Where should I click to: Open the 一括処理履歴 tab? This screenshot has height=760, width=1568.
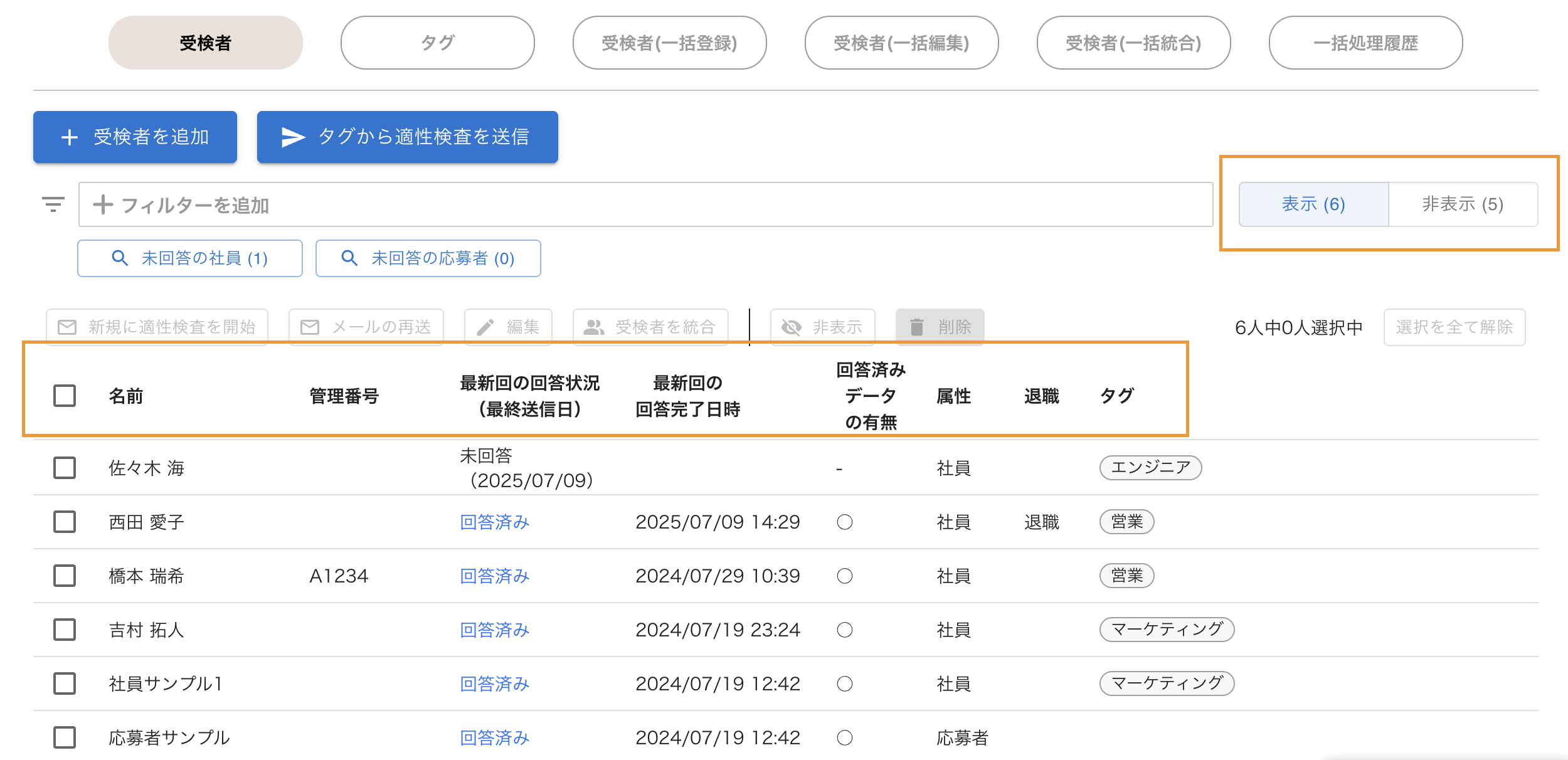click(x=1365, y=43)
